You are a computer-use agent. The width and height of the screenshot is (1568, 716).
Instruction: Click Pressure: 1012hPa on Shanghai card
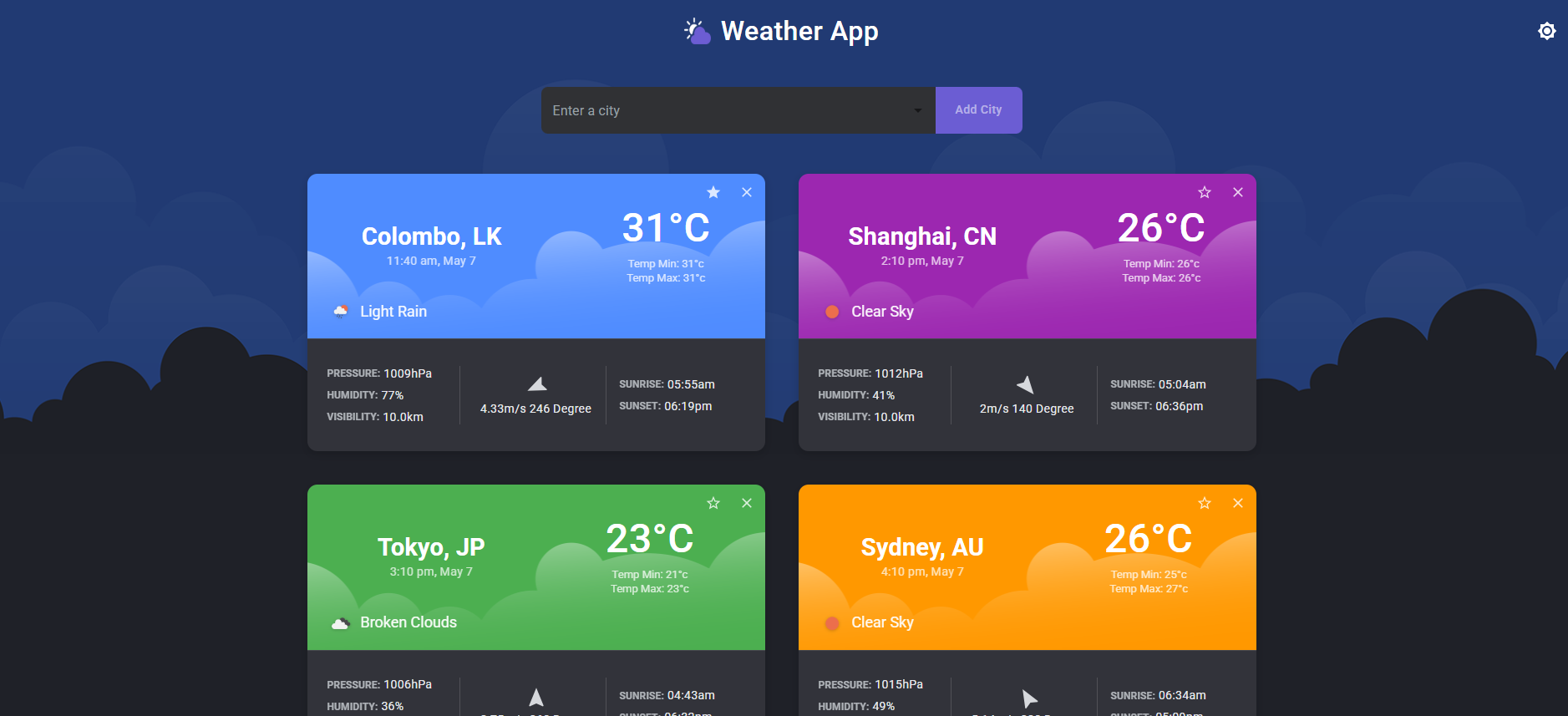click(x=870, y=373)
